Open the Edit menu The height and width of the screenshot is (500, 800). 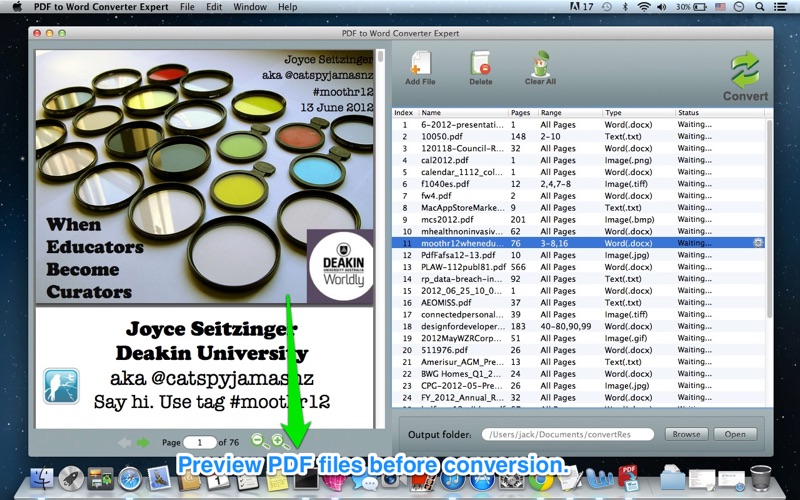pos(215,7)
